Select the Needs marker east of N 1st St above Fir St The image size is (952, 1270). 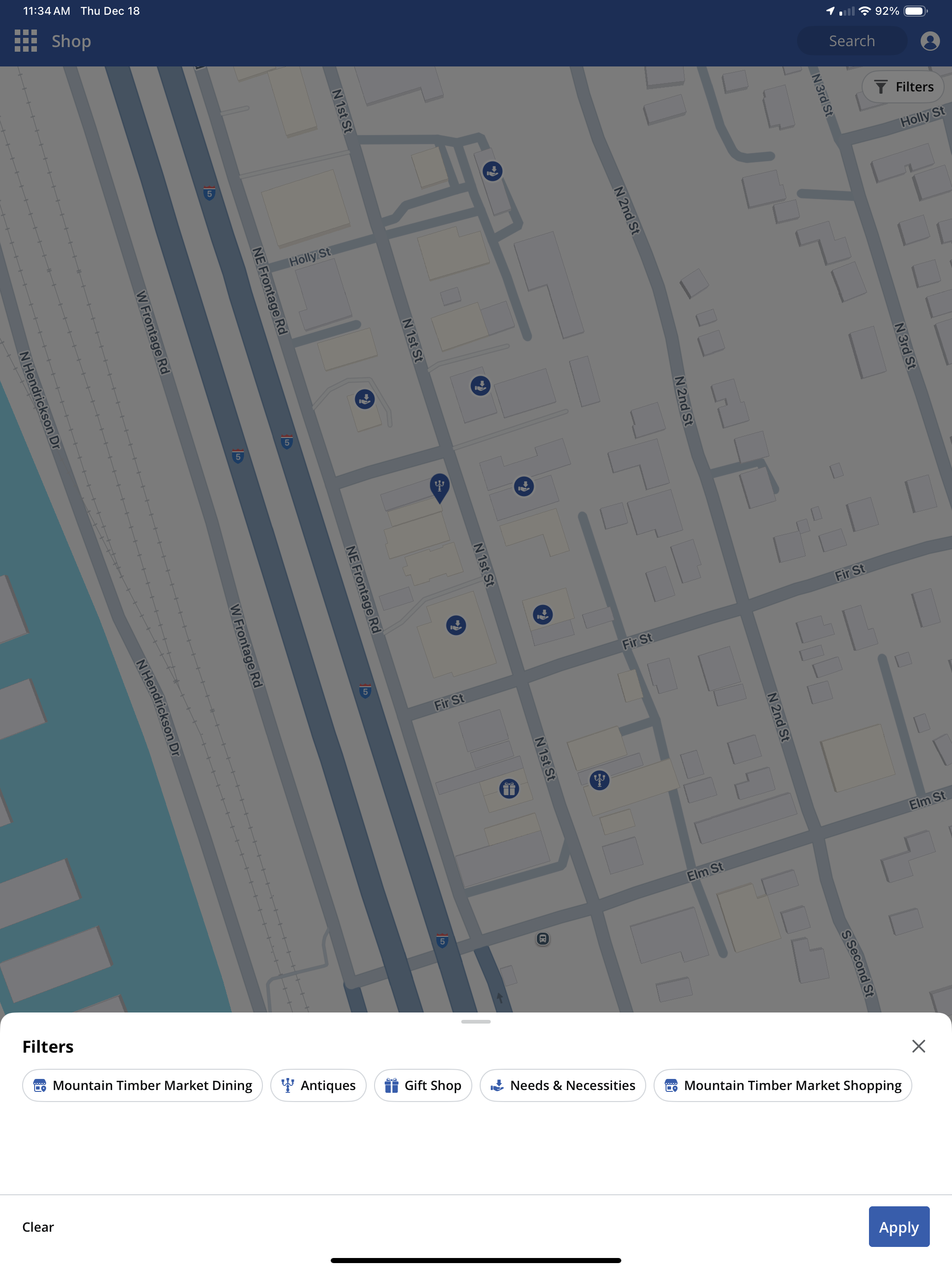(x=543, y=615)
